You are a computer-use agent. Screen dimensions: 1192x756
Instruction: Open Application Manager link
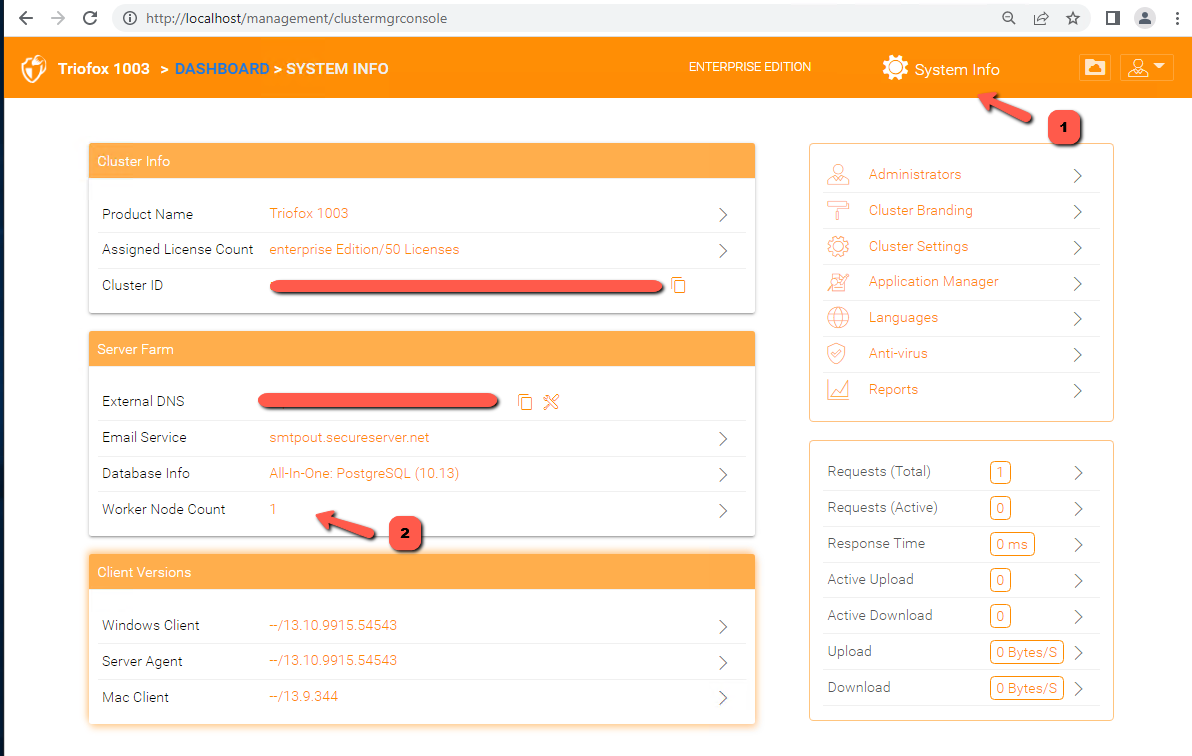click(x=934, y=281)
